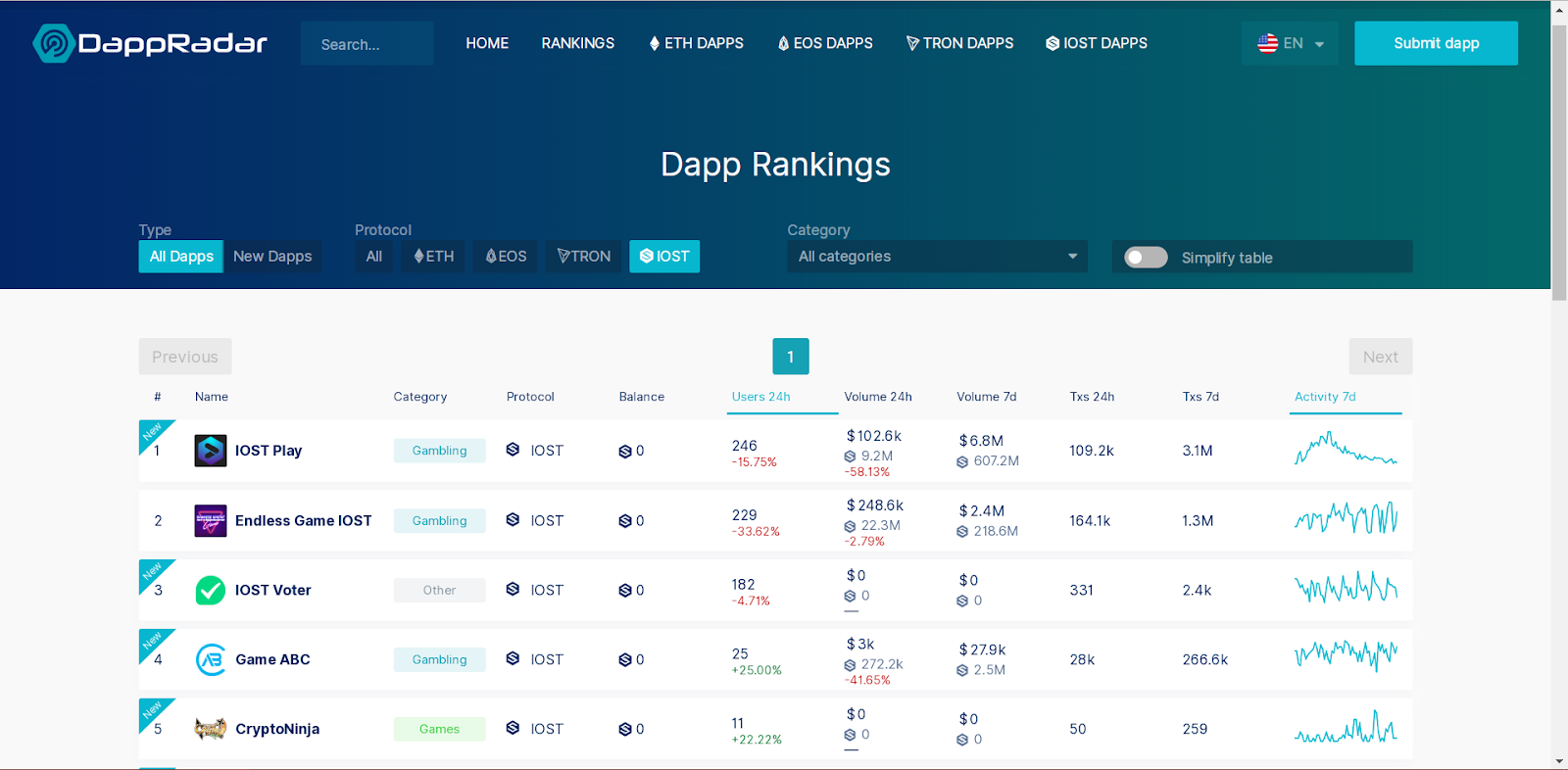Click the Previous page button
Screen dimensions: 1568x770
185,357
